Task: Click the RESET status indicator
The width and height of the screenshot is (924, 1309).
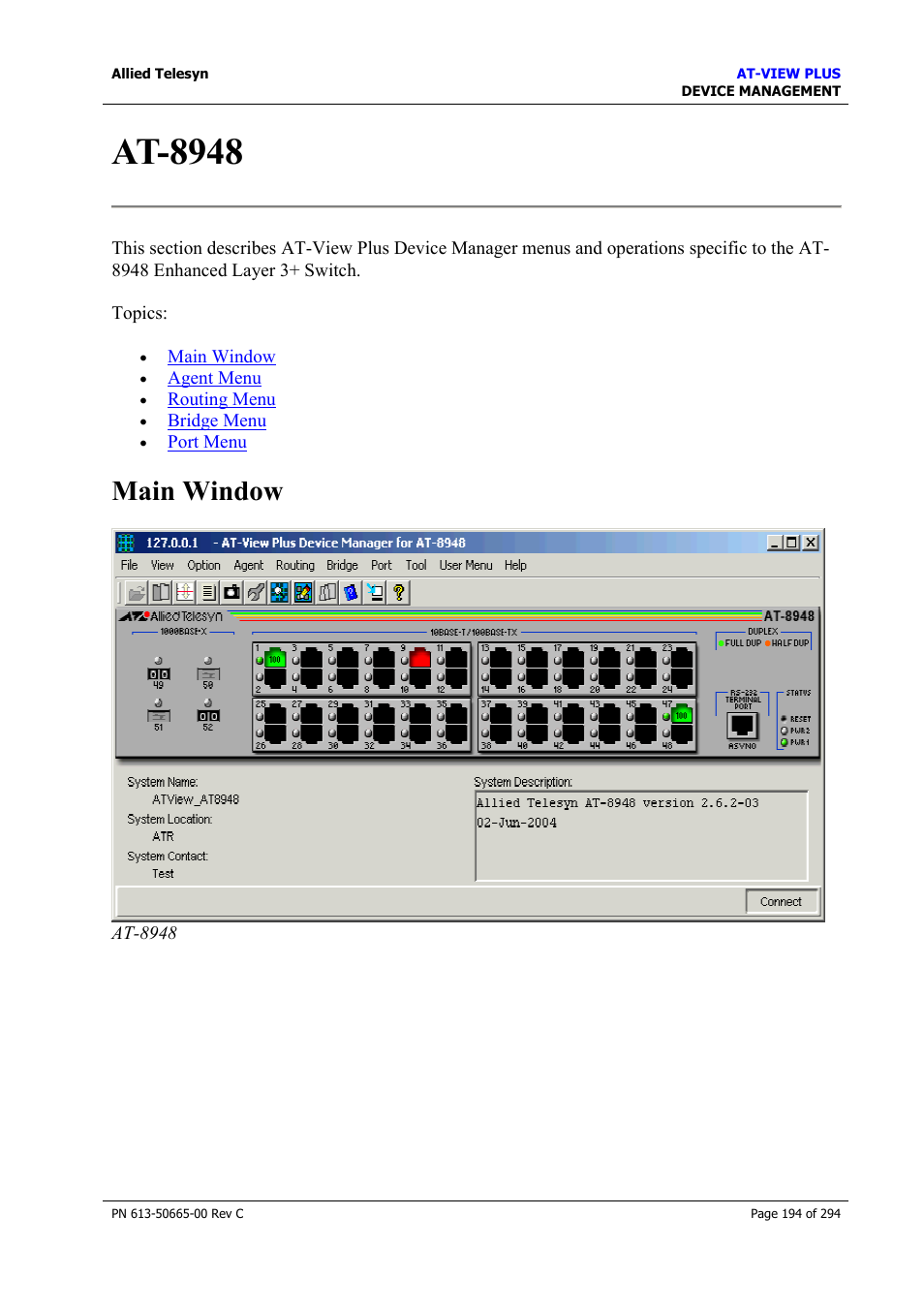Action: point(785,719)
